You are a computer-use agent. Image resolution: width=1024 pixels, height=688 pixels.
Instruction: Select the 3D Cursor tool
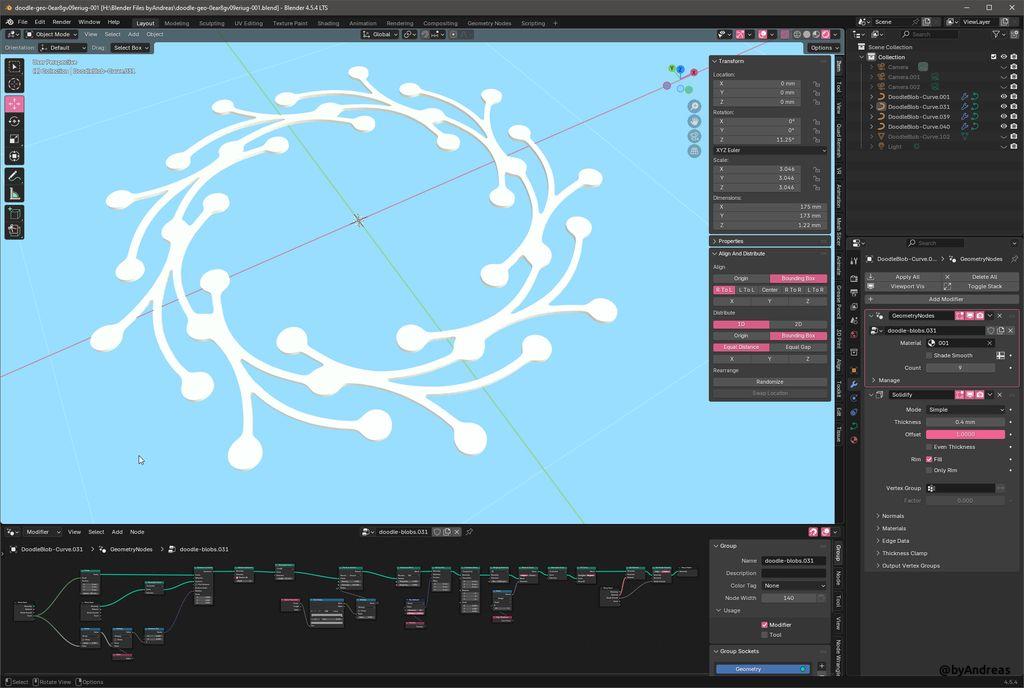[15, 86]
